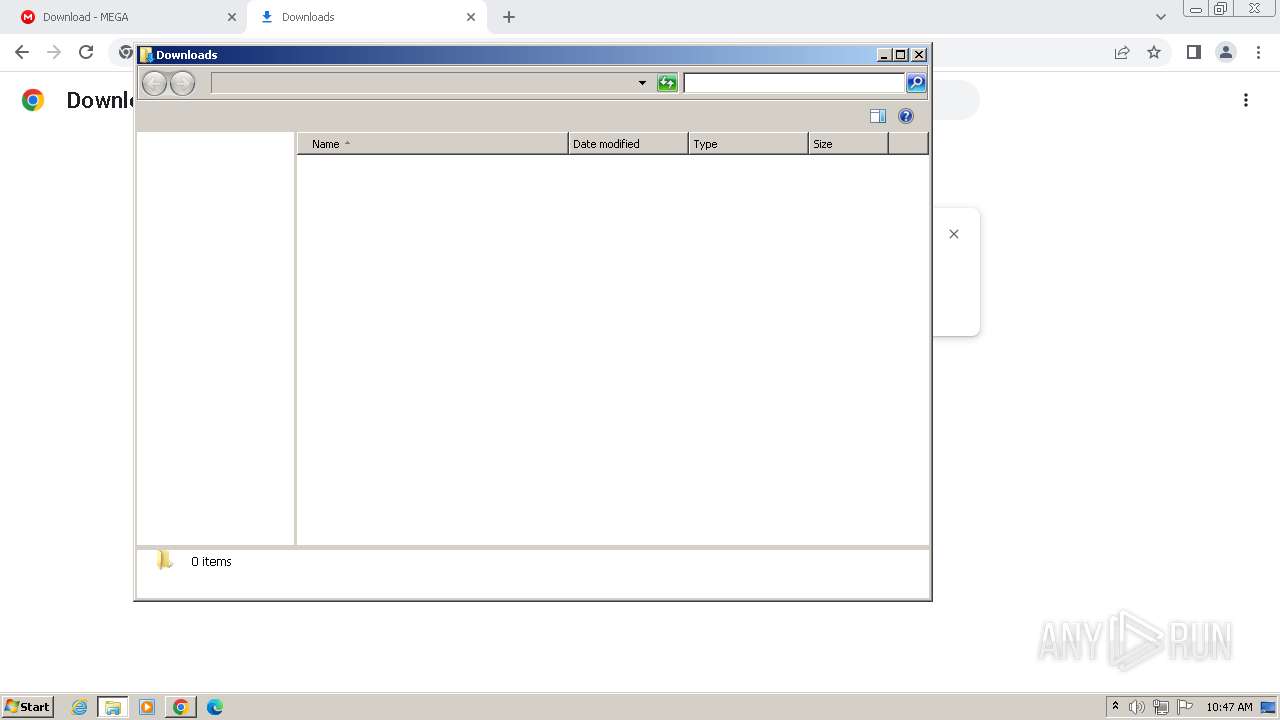The image size is (1280, 720).
Task: Minimize the Downloads explorer window
Action: 884,55
